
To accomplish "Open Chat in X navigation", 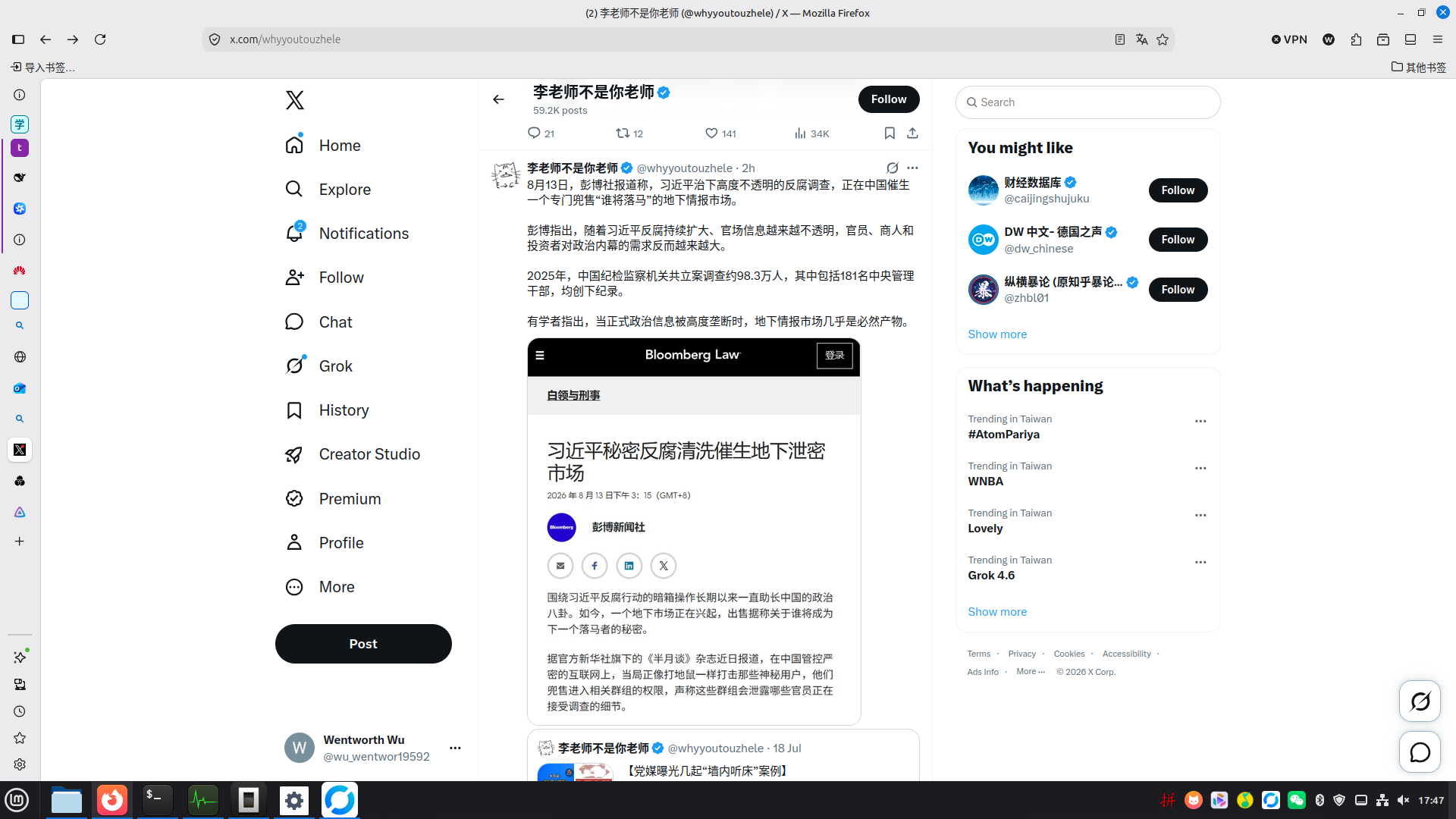I will 319,322.
